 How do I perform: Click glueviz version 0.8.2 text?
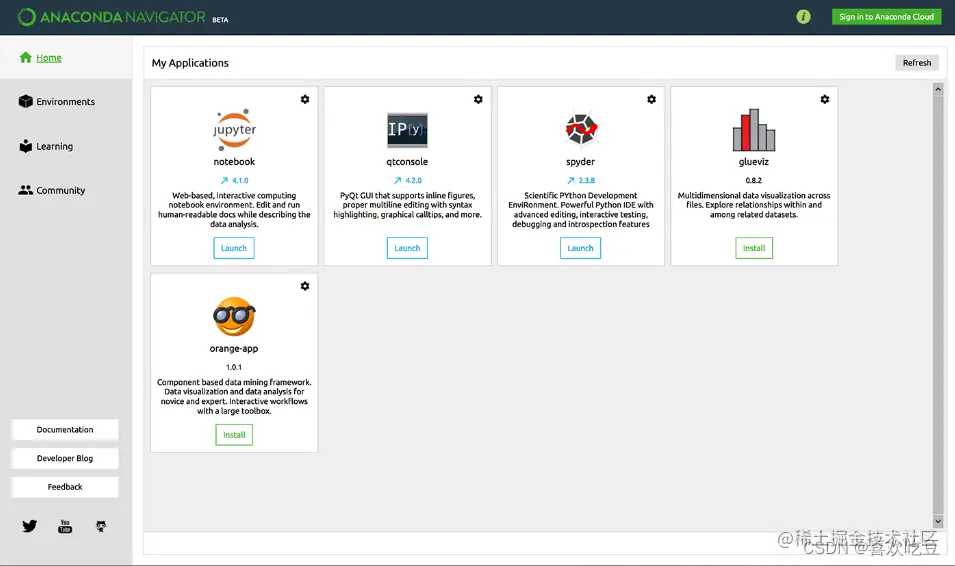pyautogui.click(x=753, y=180)
